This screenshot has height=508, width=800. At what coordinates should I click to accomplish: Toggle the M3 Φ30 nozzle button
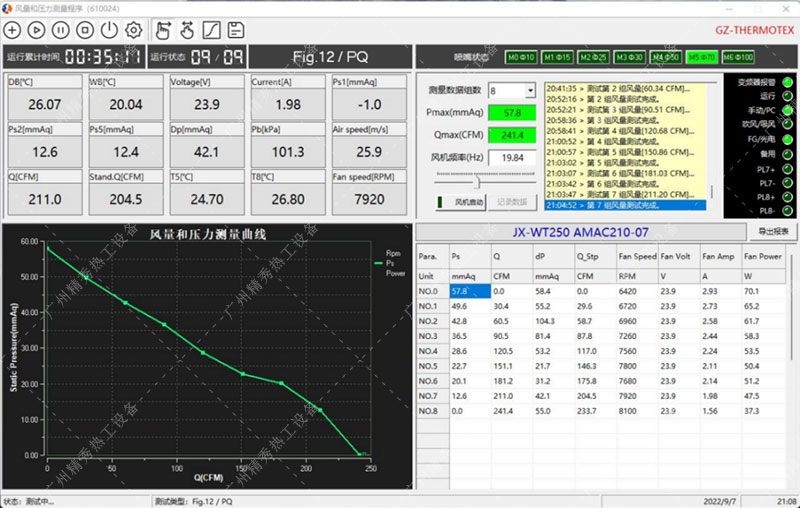tap(629, 57)
